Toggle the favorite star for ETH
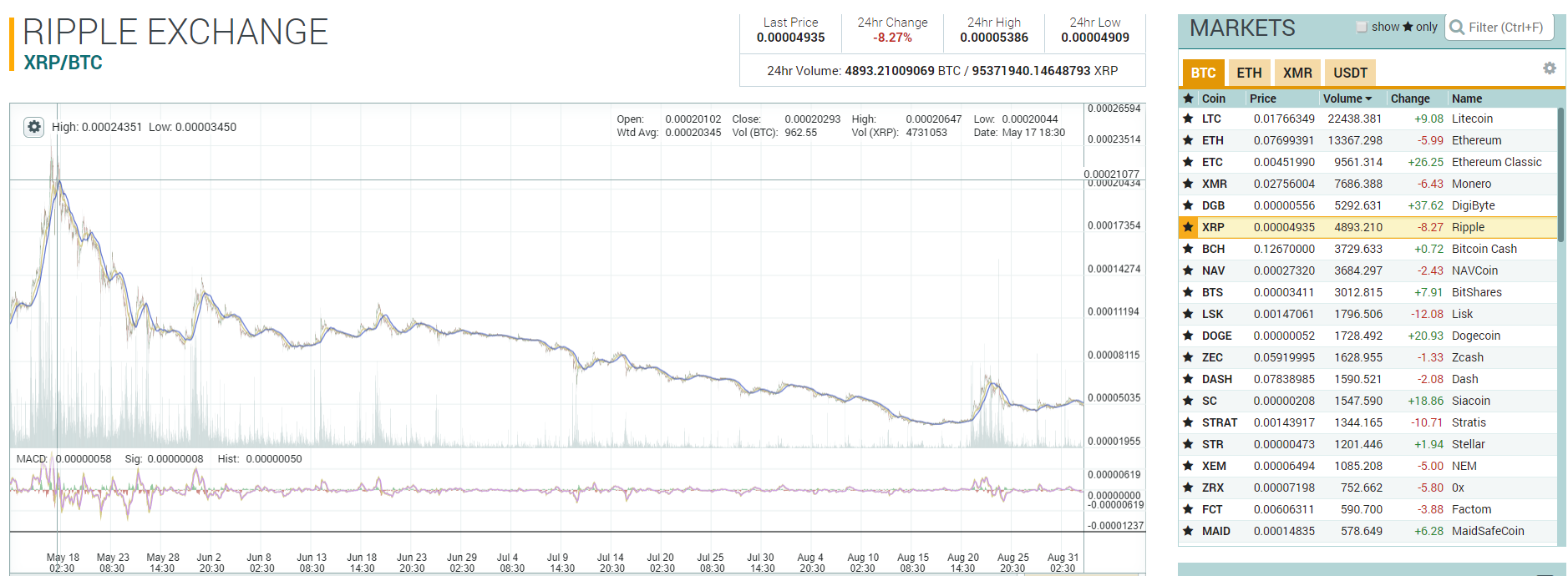Image resolution: width=1568 pixels, height=576 pixels. tap(1188, 140)
